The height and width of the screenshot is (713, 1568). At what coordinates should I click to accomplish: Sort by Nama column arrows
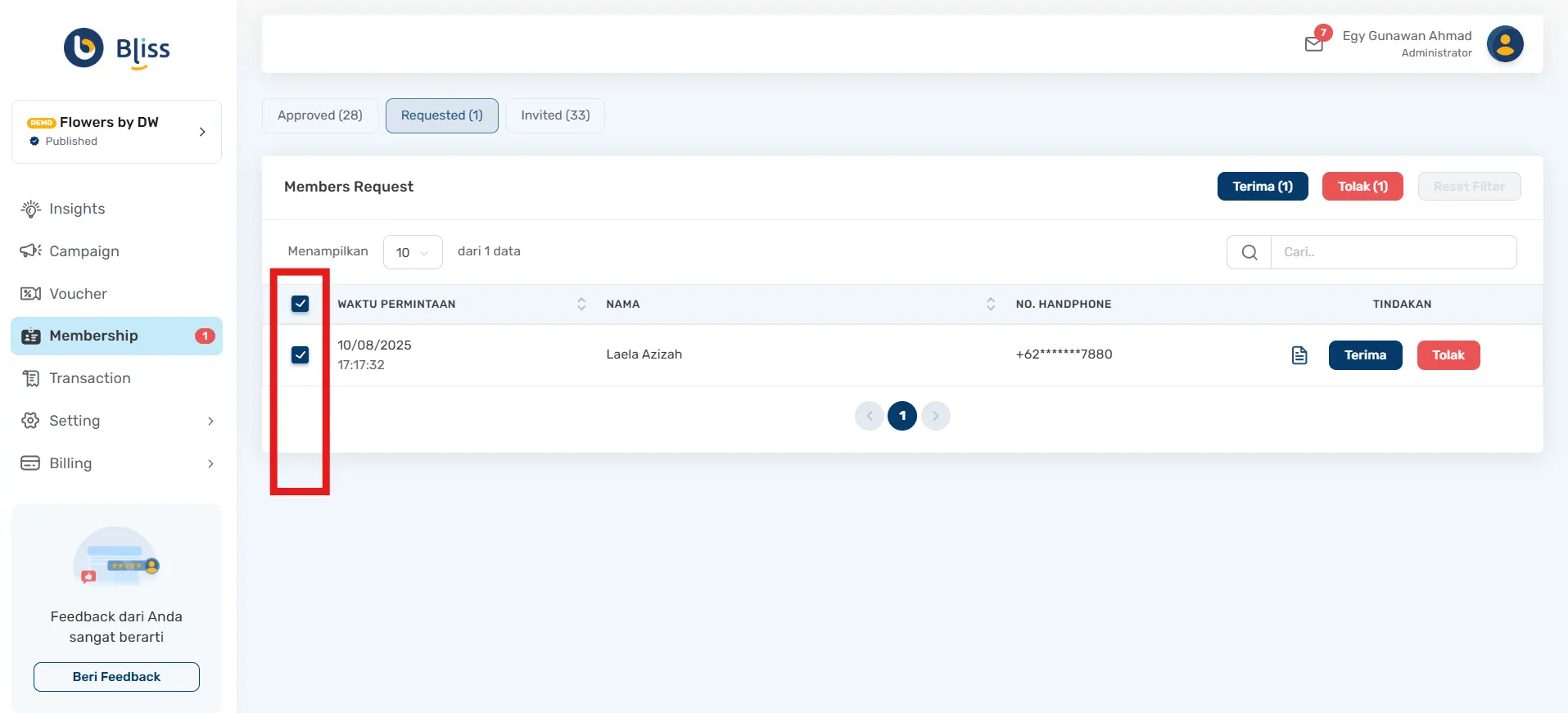(990, 304)
